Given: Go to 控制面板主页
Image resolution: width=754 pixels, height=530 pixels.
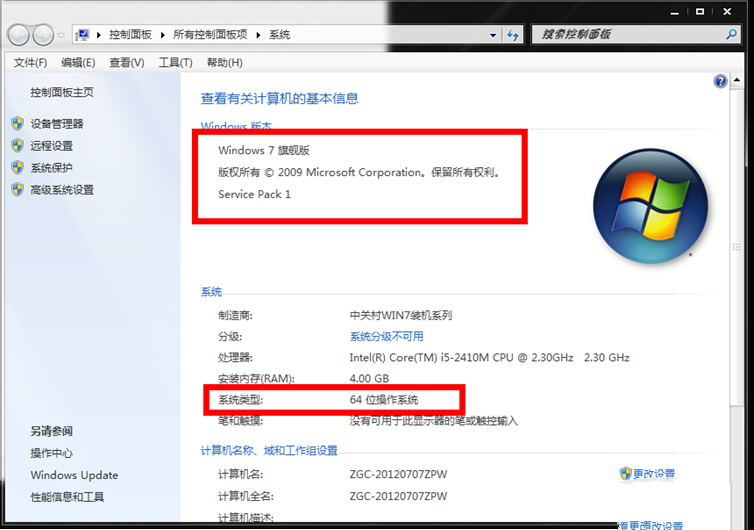Looking at the screenshot, I should coord(62,92).
